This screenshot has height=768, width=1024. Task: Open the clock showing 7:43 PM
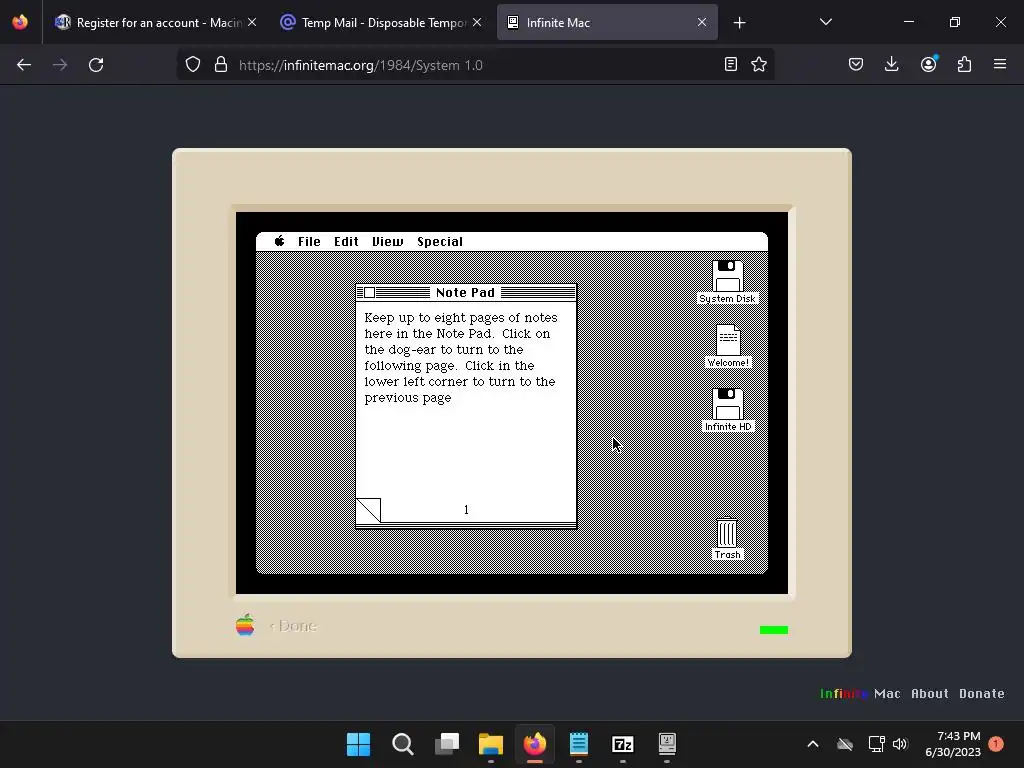(x=953, y=744)
